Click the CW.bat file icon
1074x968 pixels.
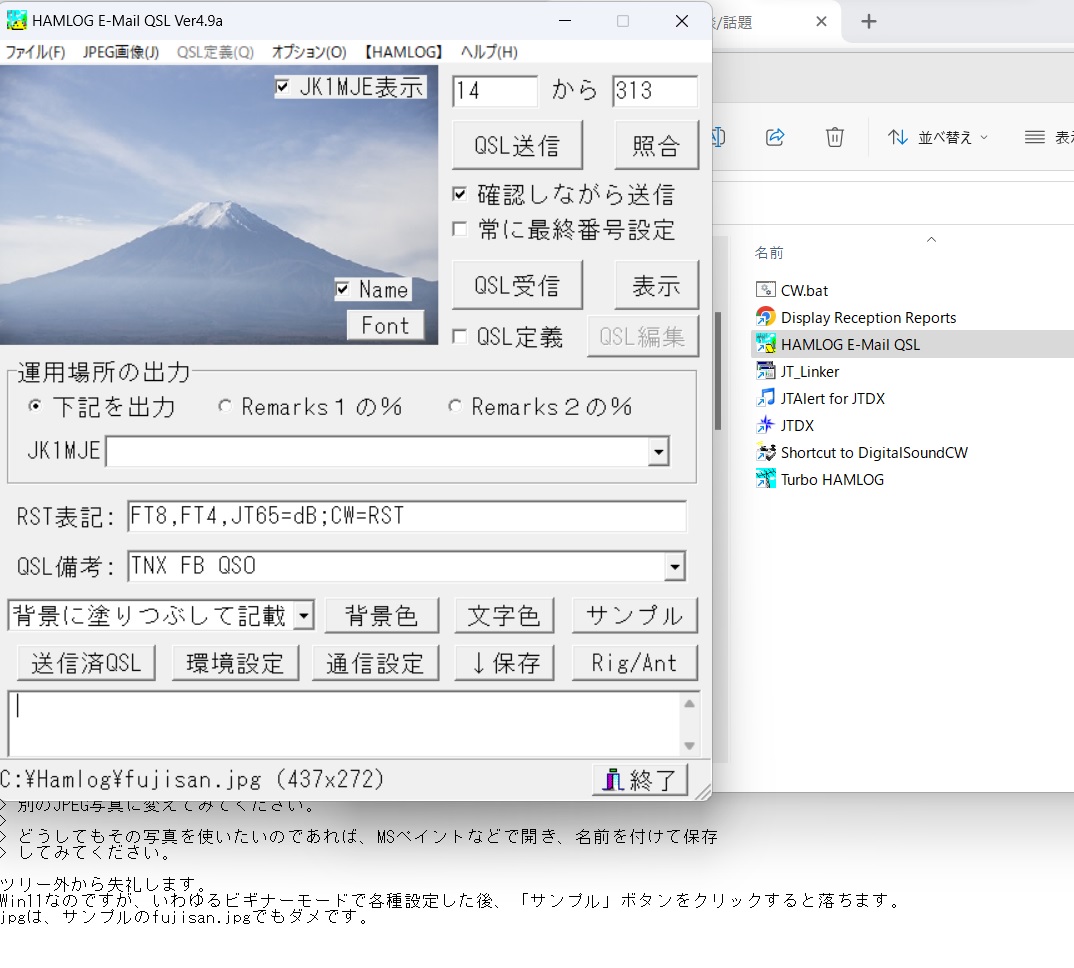click(766, 290)
